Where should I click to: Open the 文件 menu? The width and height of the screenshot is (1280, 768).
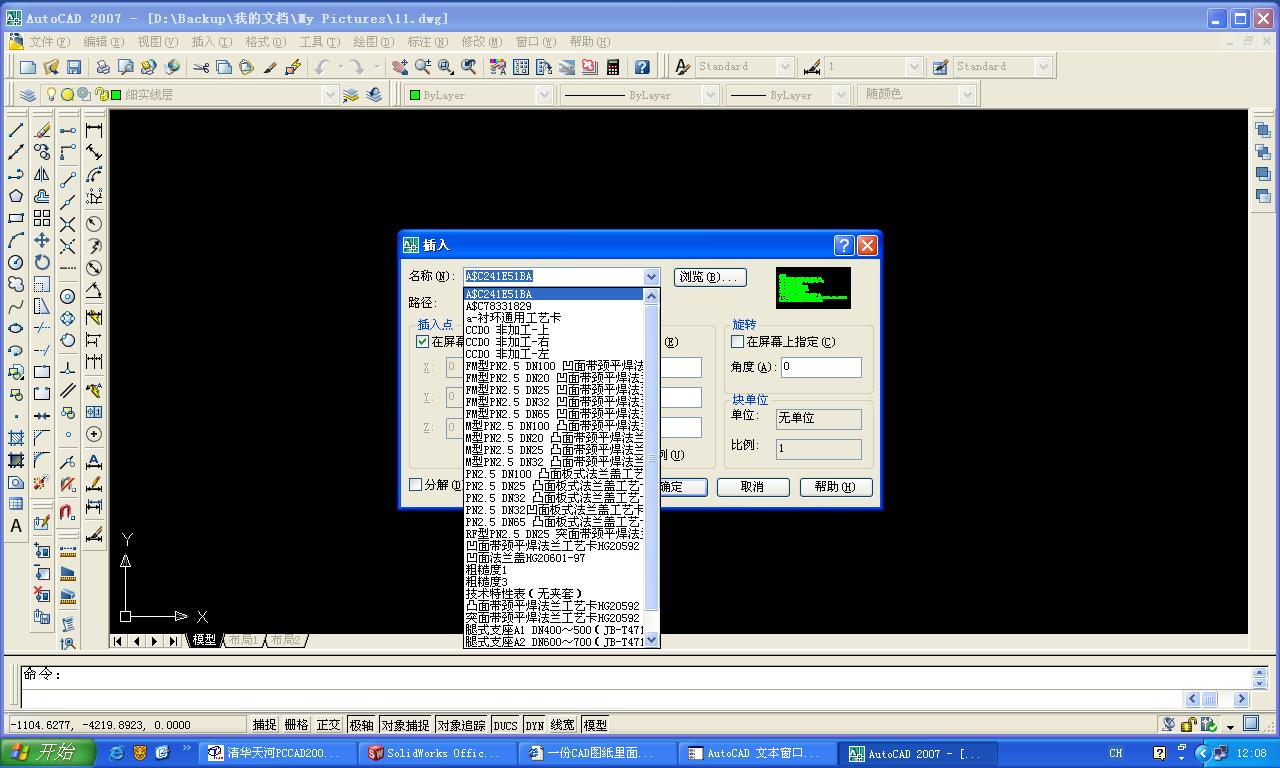coord(49,42)
